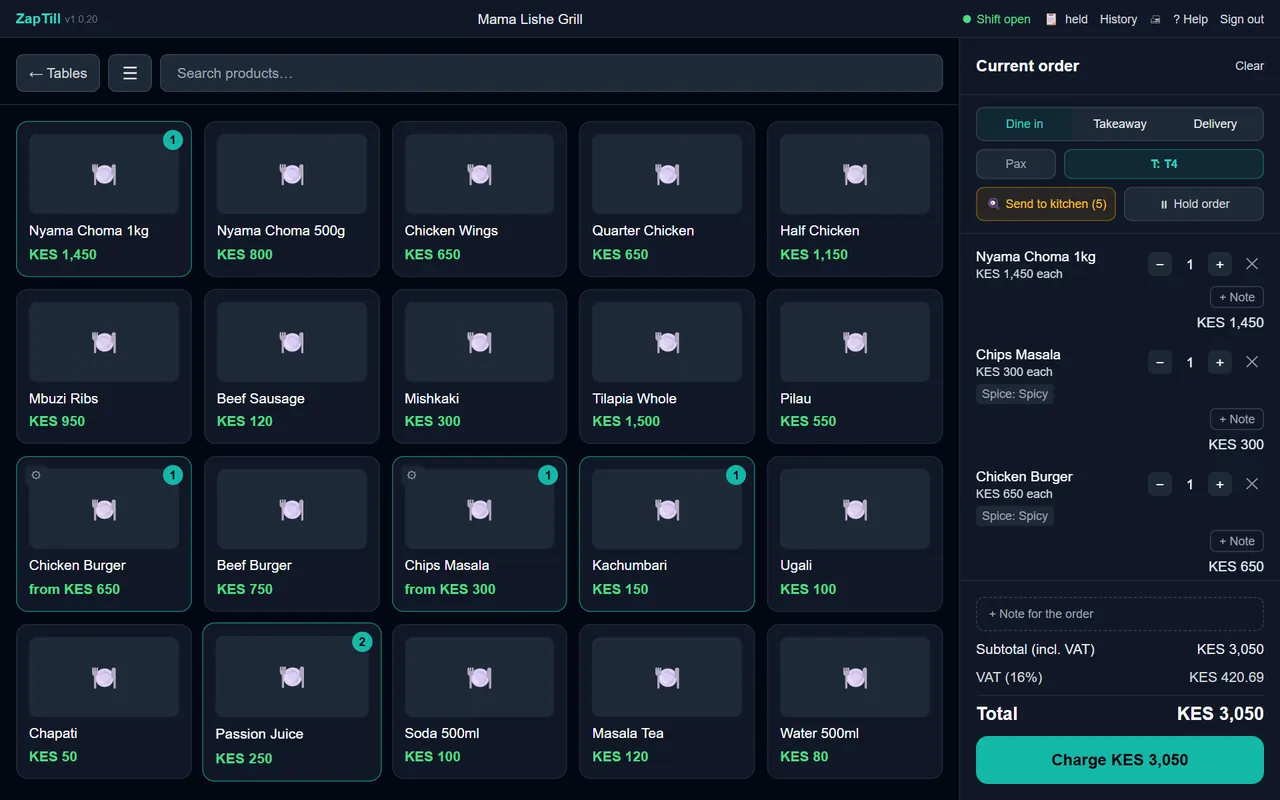This screenshot has width=1280, height=800.
Task: Remove Nyama Choma 1kg from the order
Action: [1252, 264]
